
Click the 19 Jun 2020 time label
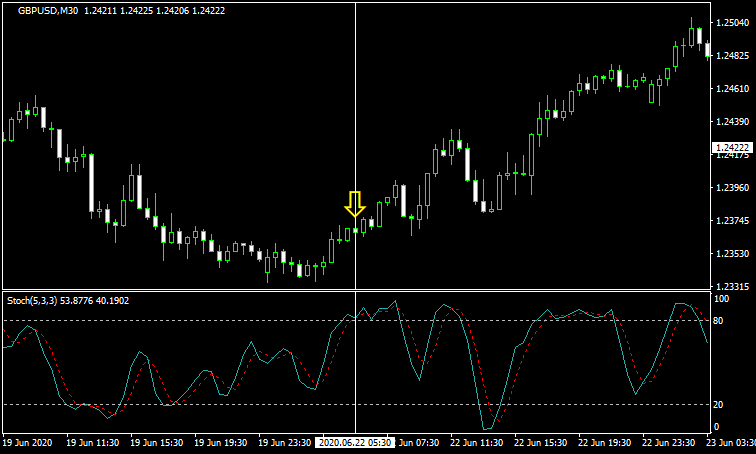click(28, 442)
